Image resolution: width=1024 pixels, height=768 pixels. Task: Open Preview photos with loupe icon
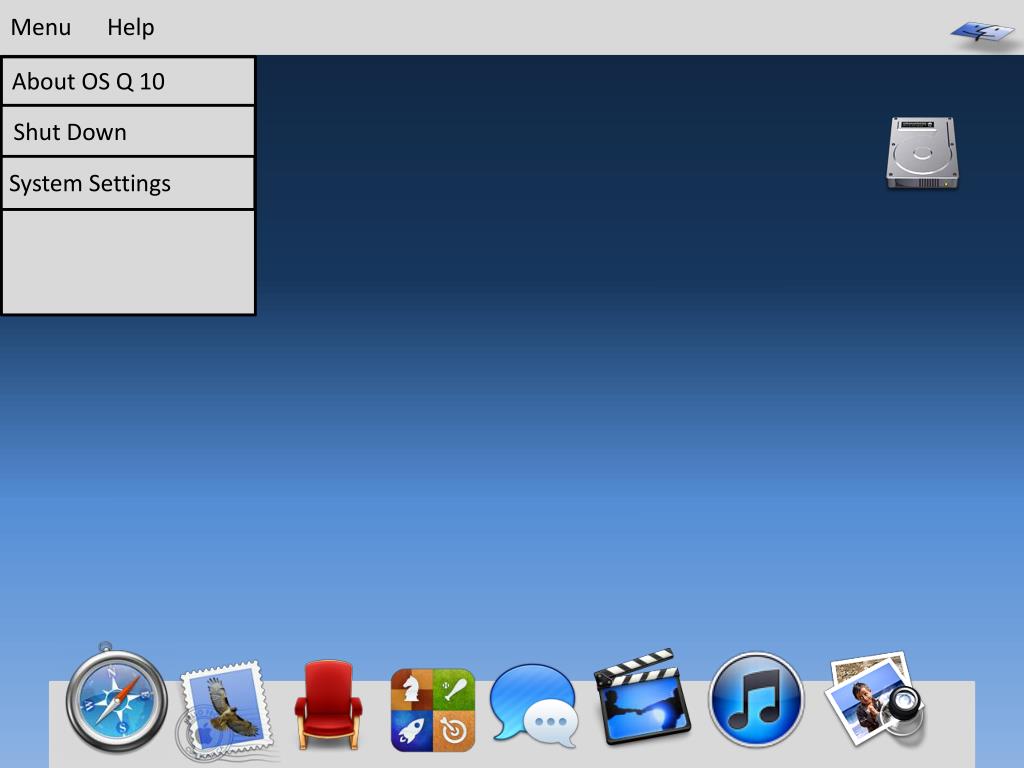[x=874, y=698]
